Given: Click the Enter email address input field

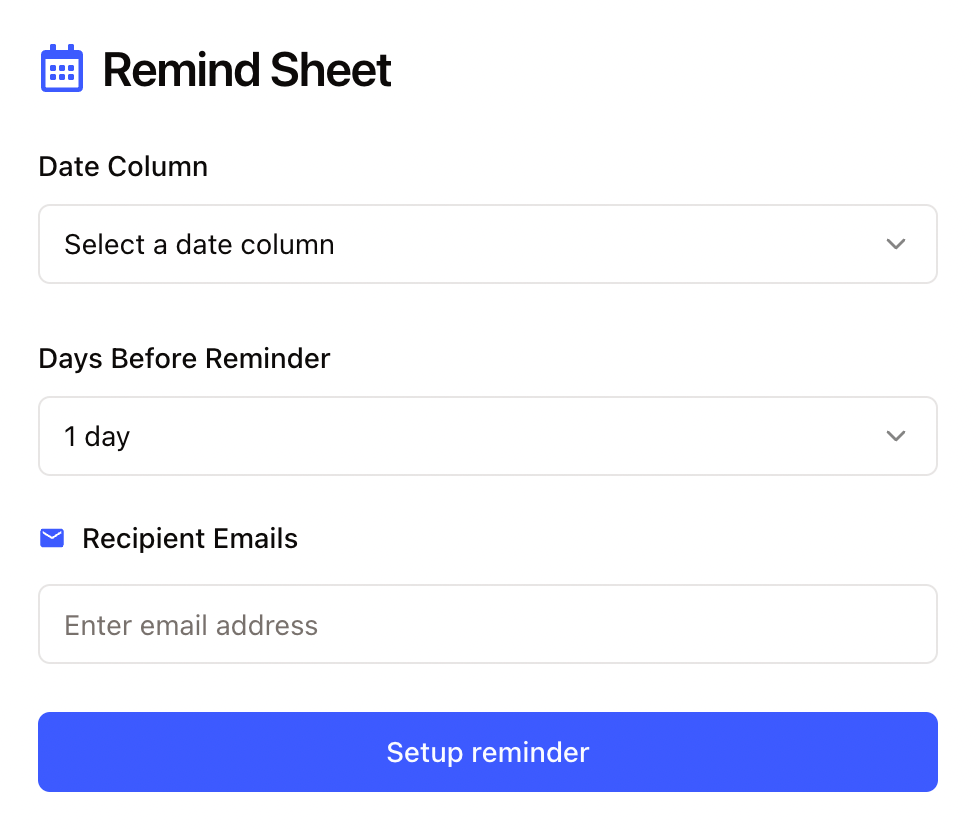Looking at the screenshot, I should 488,624.
